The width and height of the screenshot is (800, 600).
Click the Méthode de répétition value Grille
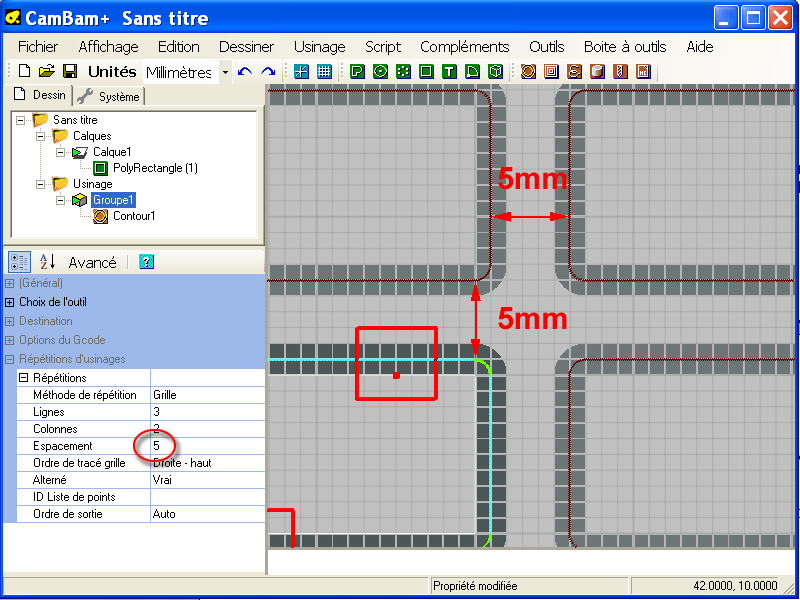208,395
